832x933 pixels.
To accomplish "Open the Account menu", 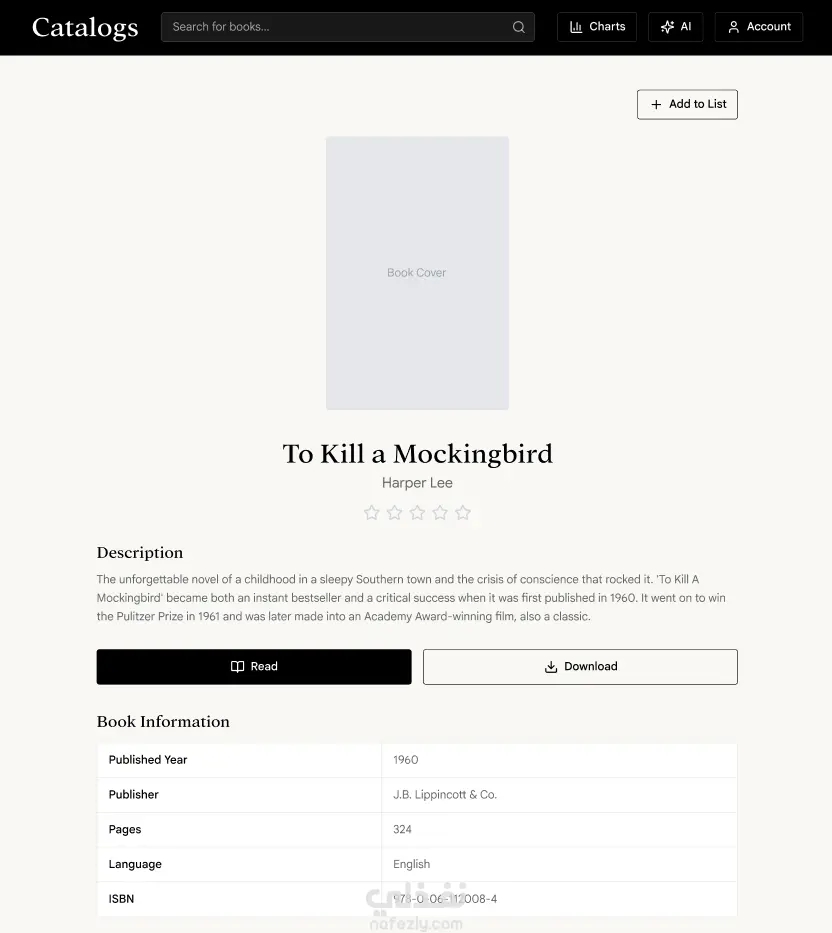I will point(759,27).
